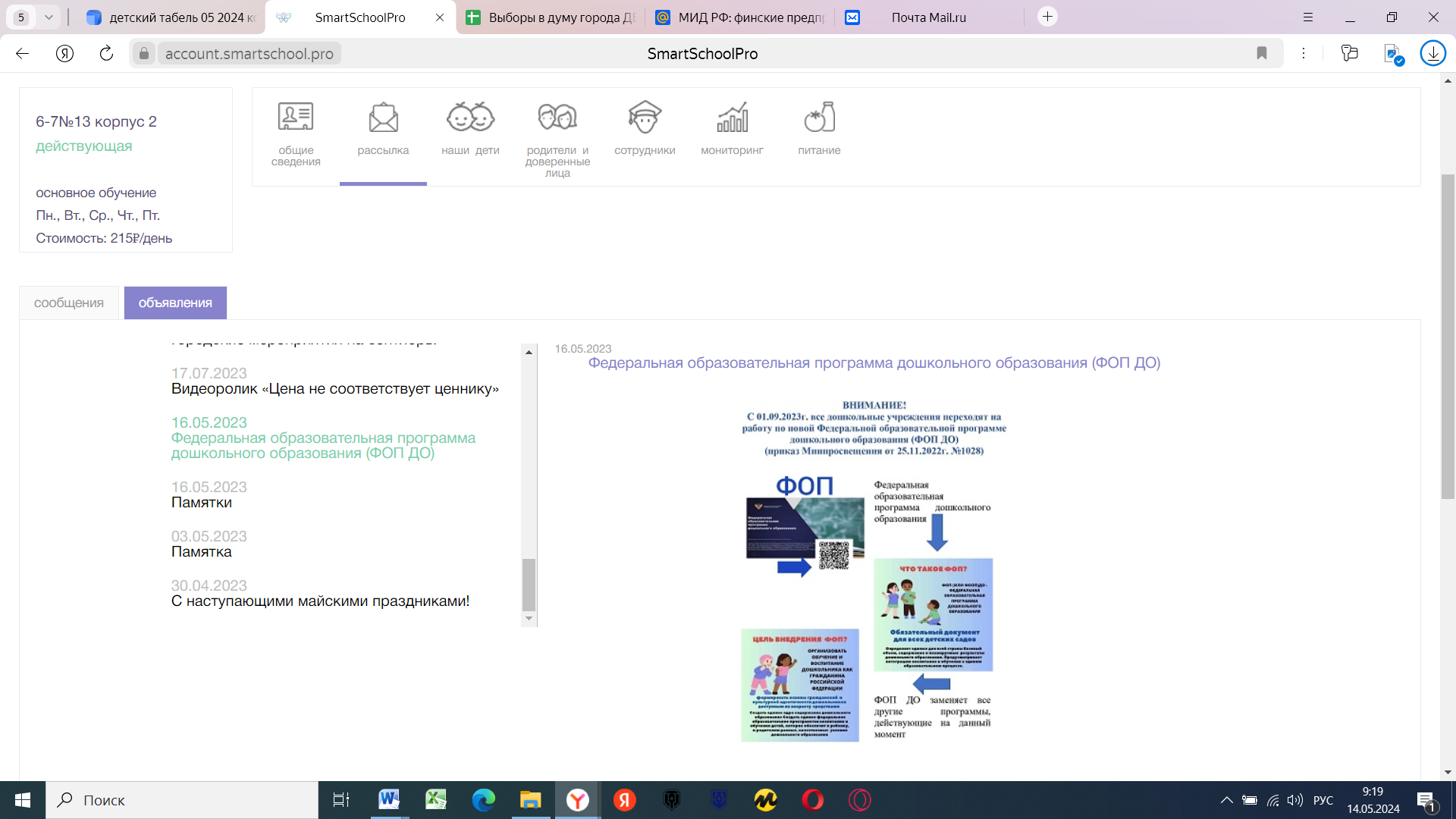Open the питание food icon
The height and width of the screenshot is (819, 1456).
(819, 118)
